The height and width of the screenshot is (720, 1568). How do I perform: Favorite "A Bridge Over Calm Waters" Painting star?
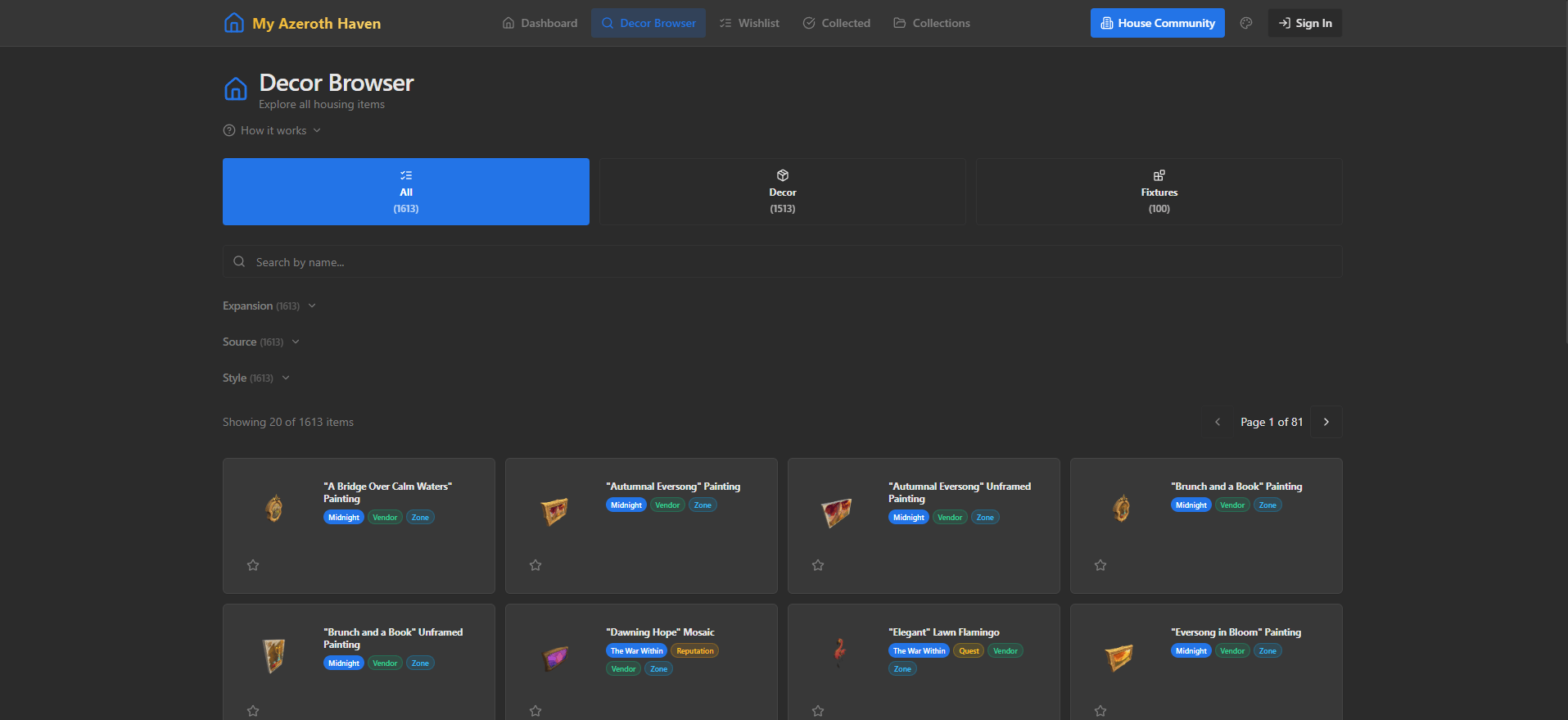[253, 565]
